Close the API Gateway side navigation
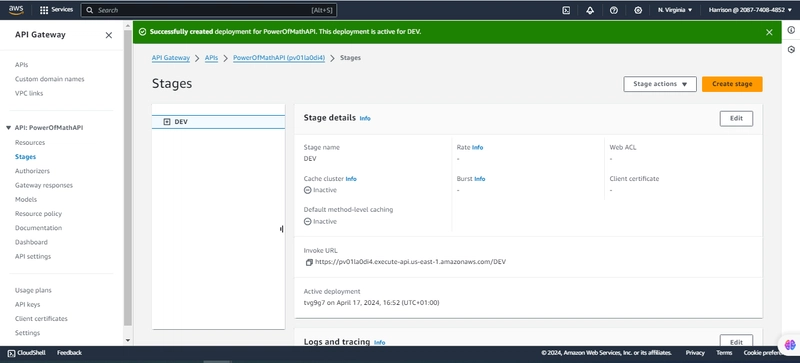 point(109,35)
